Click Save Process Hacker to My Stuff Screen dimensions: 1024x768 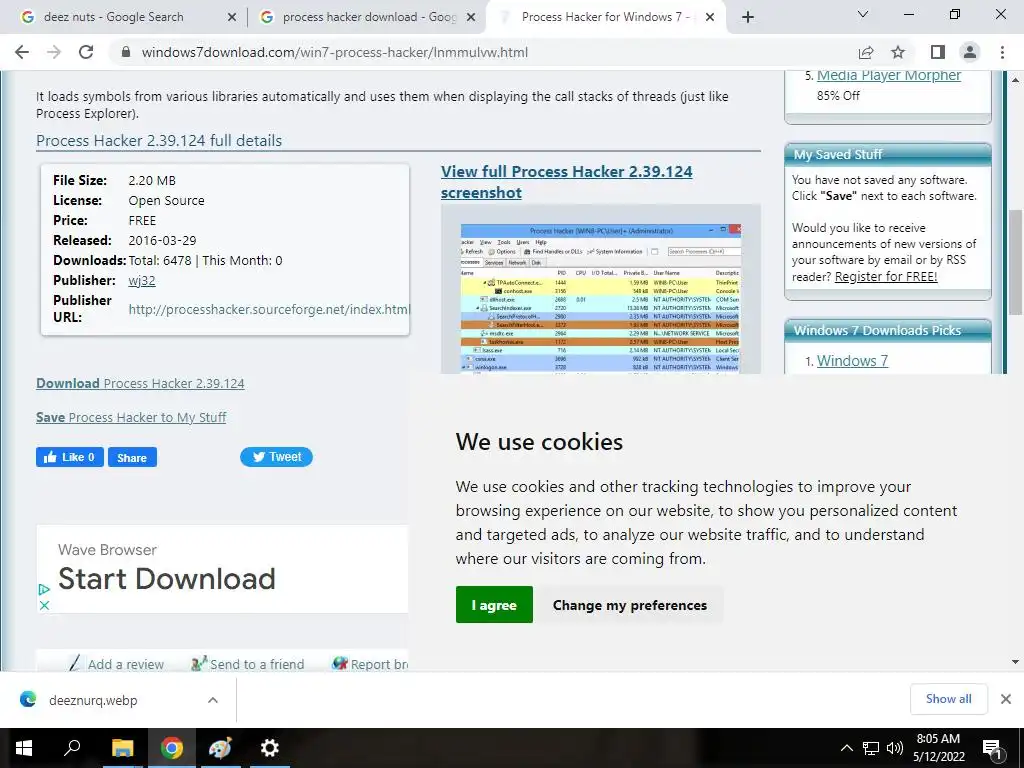pyautogui.click(x=131, y=417)
